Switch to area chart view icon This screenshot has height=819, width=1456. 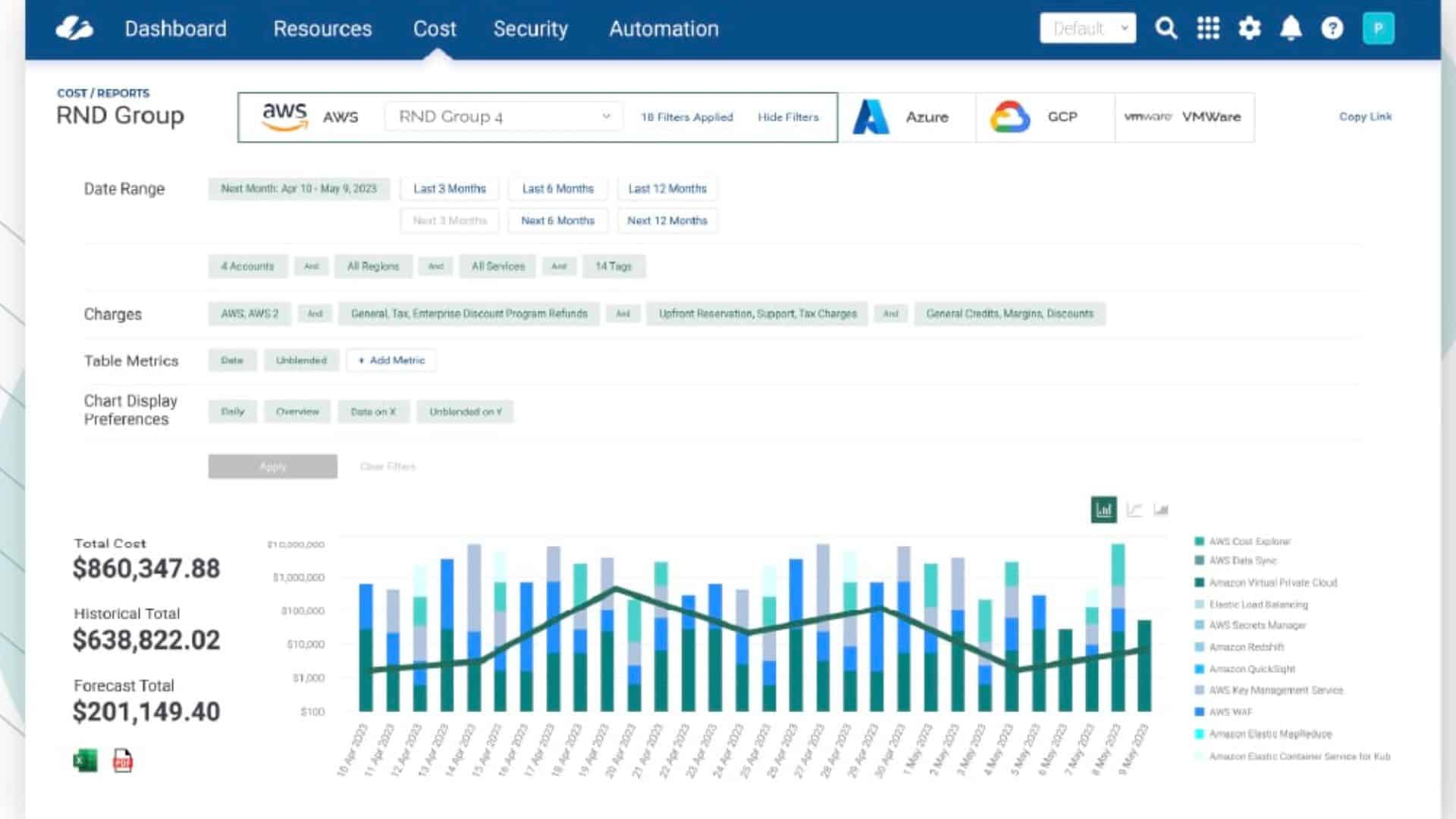point(1161,510)
